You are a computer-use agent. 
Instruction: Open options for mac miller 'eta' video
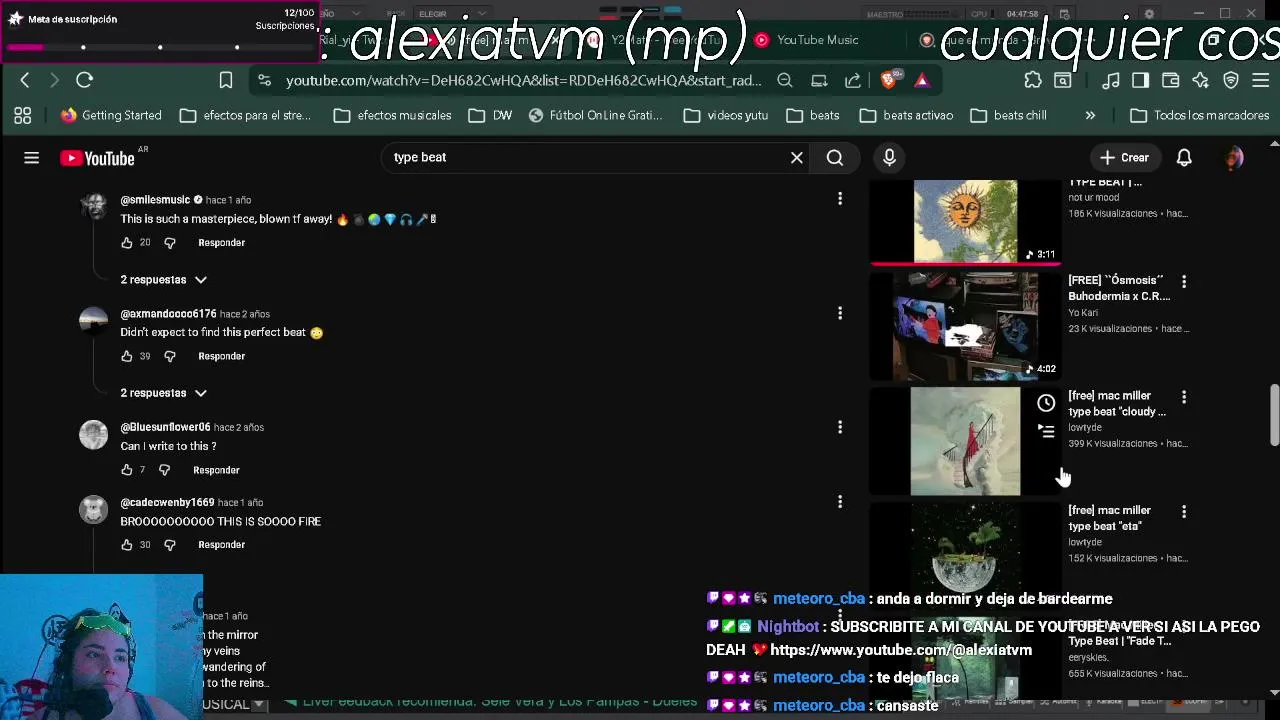tap(1184, 511)
